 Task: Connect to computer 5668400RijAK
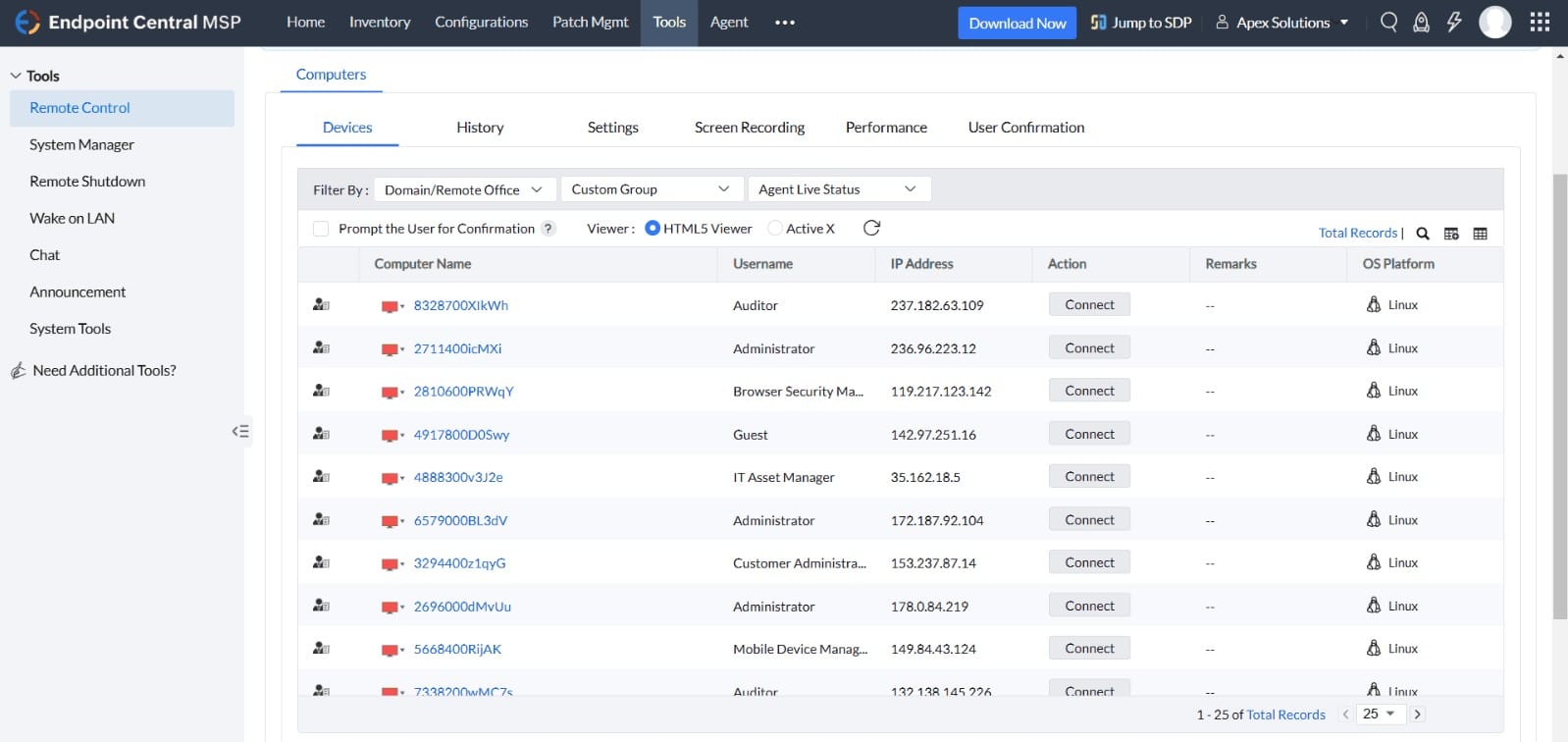1089,648
